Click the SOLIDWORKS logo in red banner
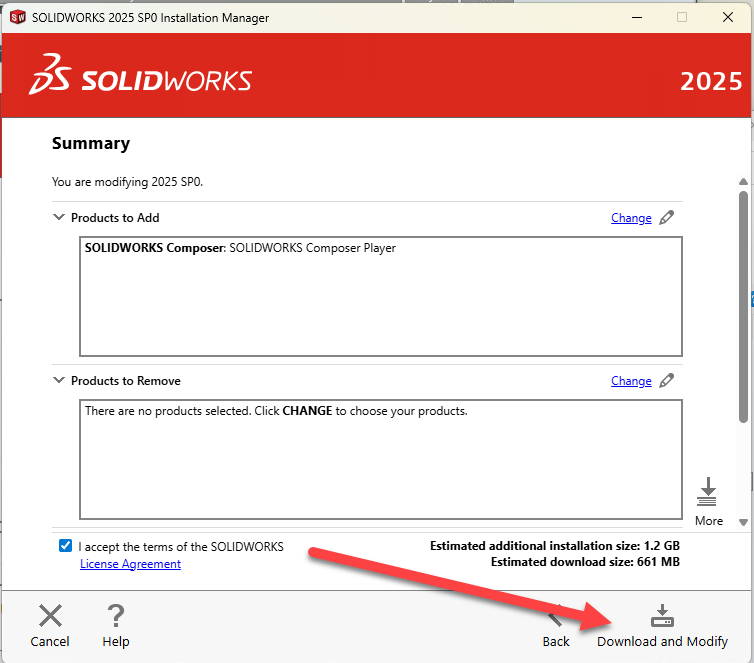The width and height of the screenshot is (754, 663). (x=140, y=75)
